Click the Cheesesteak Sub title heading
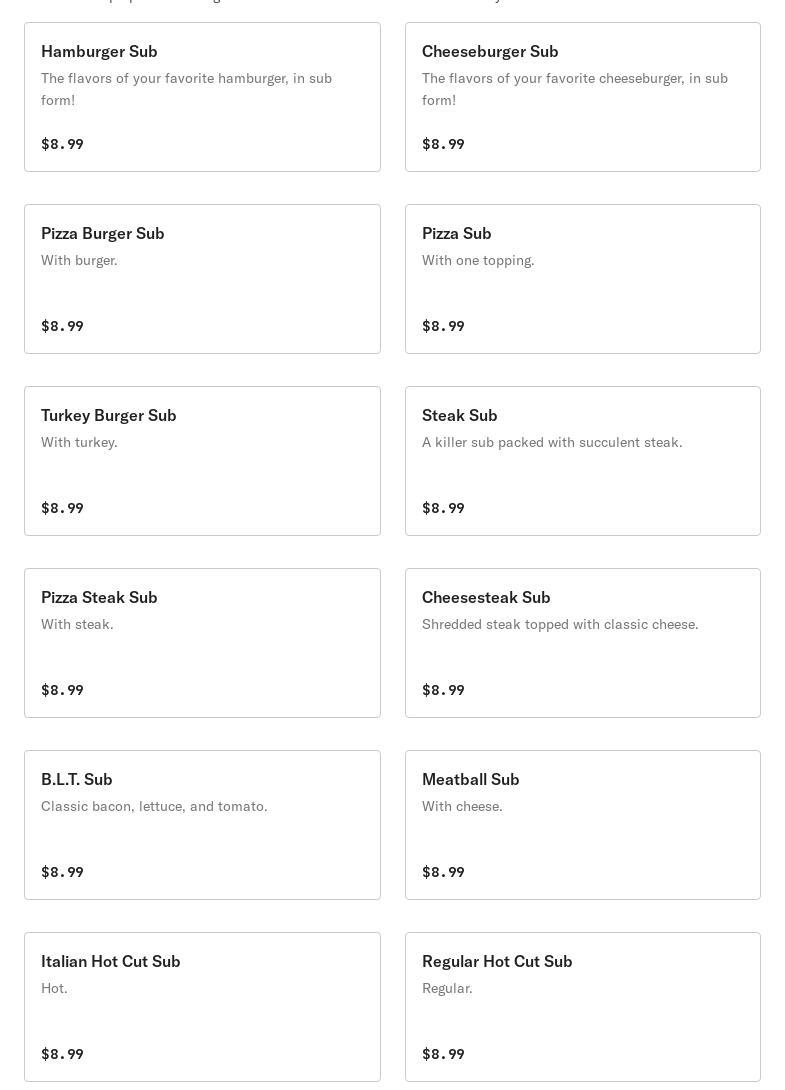 (x=486, y=597)
